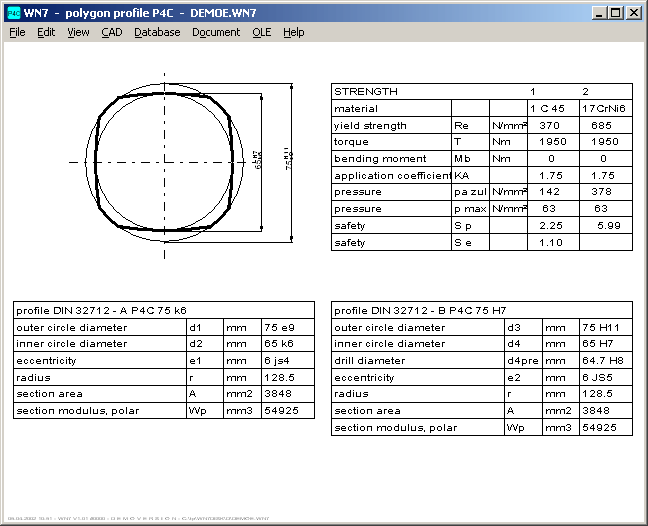
Task: Click the WN7 application icon in title bar
Action: click(x=13, y=12)
